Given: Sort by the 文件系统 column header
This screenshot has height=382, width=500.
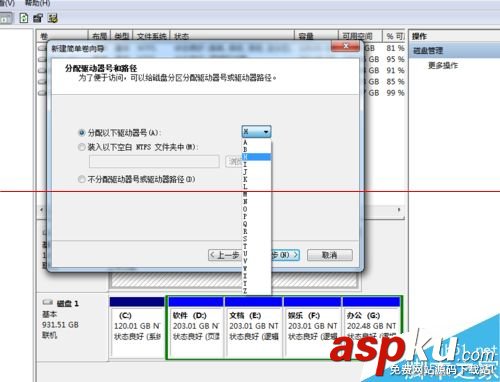Looking at the screenshot, I should click(151, 36).
